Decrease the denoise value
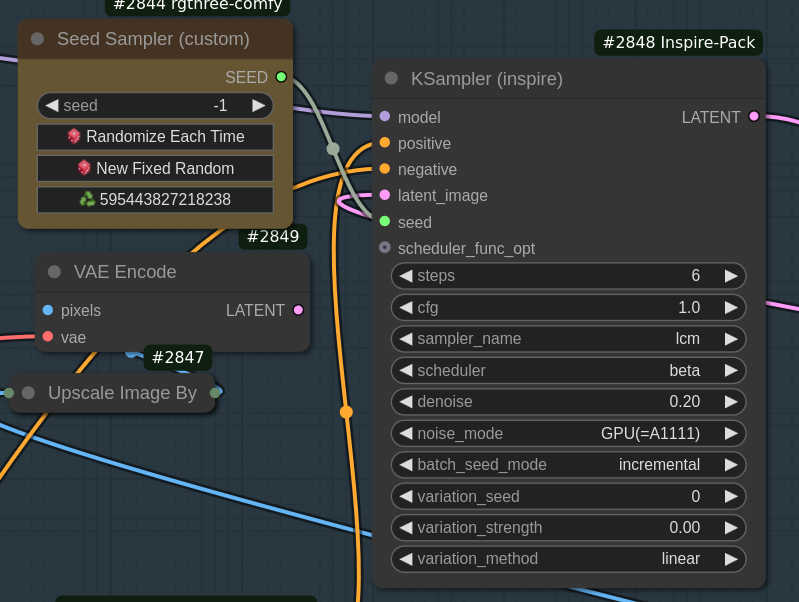The height and width of the screenshot is (602, 799). click(406, 402)
